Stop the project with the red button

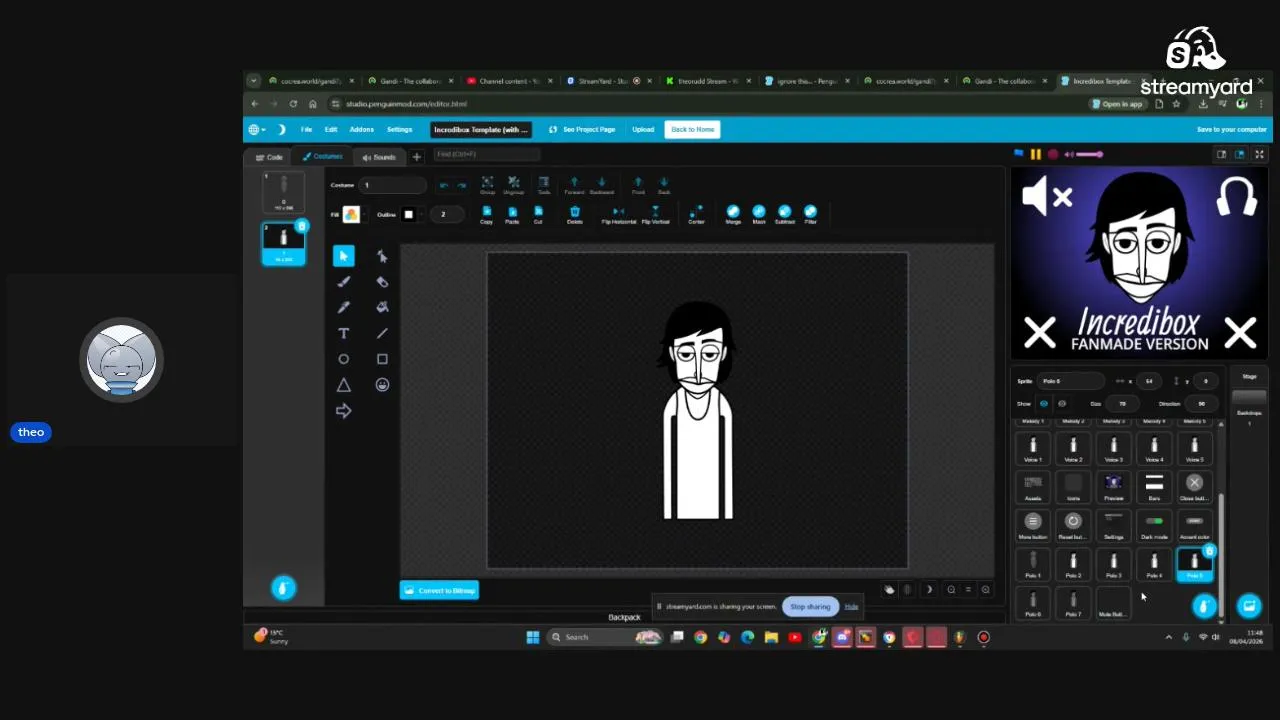[x=1052, y=154]
